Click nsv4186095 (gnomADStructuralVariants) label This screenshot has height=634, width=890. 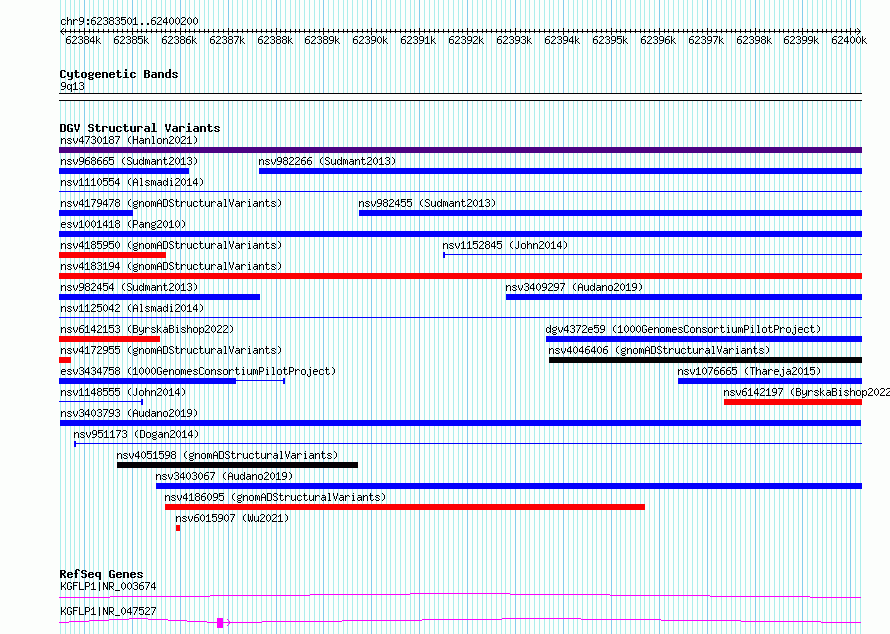pos(275,497)
